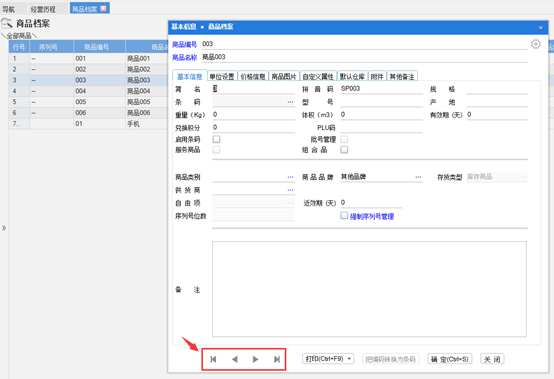Click the 商品编号 column header in table

[x=99, y=47]
